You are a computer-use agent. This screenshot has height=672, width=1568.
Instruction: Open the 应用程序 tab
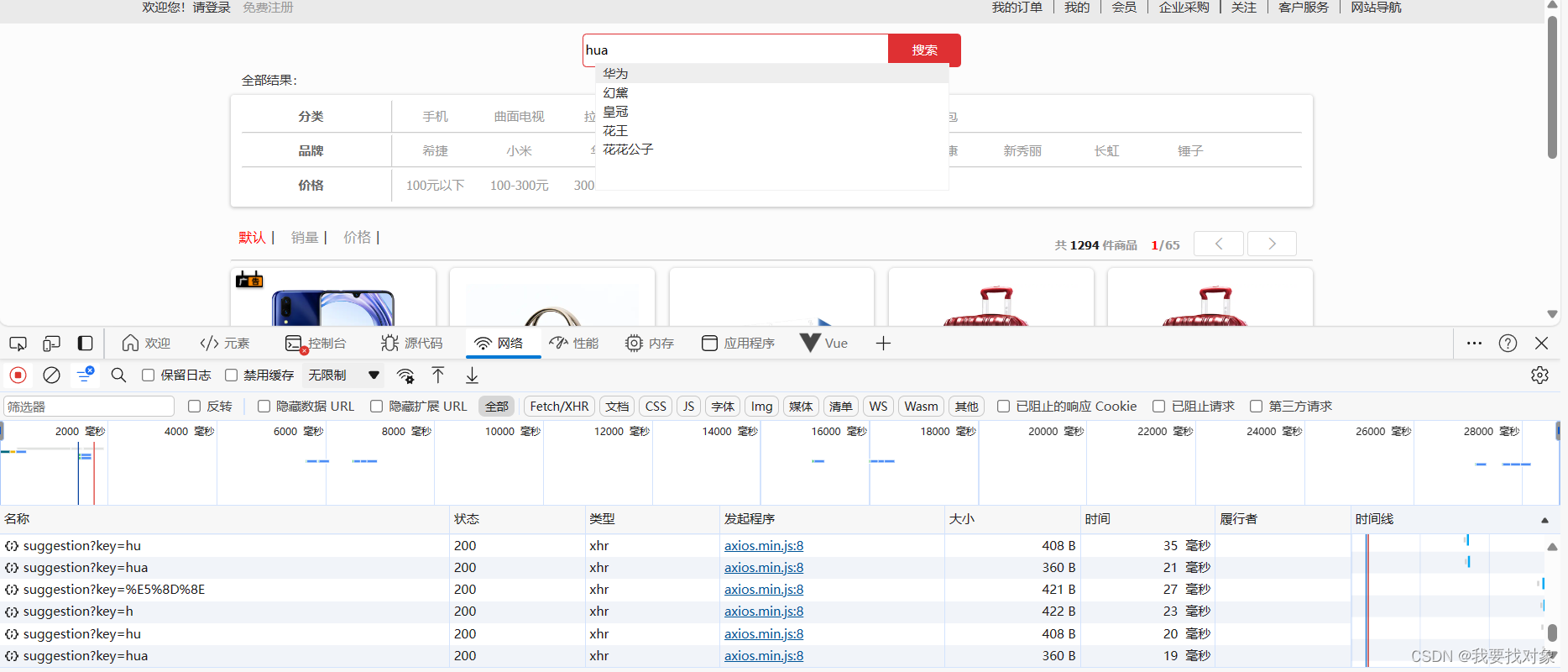click(x=738, y=344)
